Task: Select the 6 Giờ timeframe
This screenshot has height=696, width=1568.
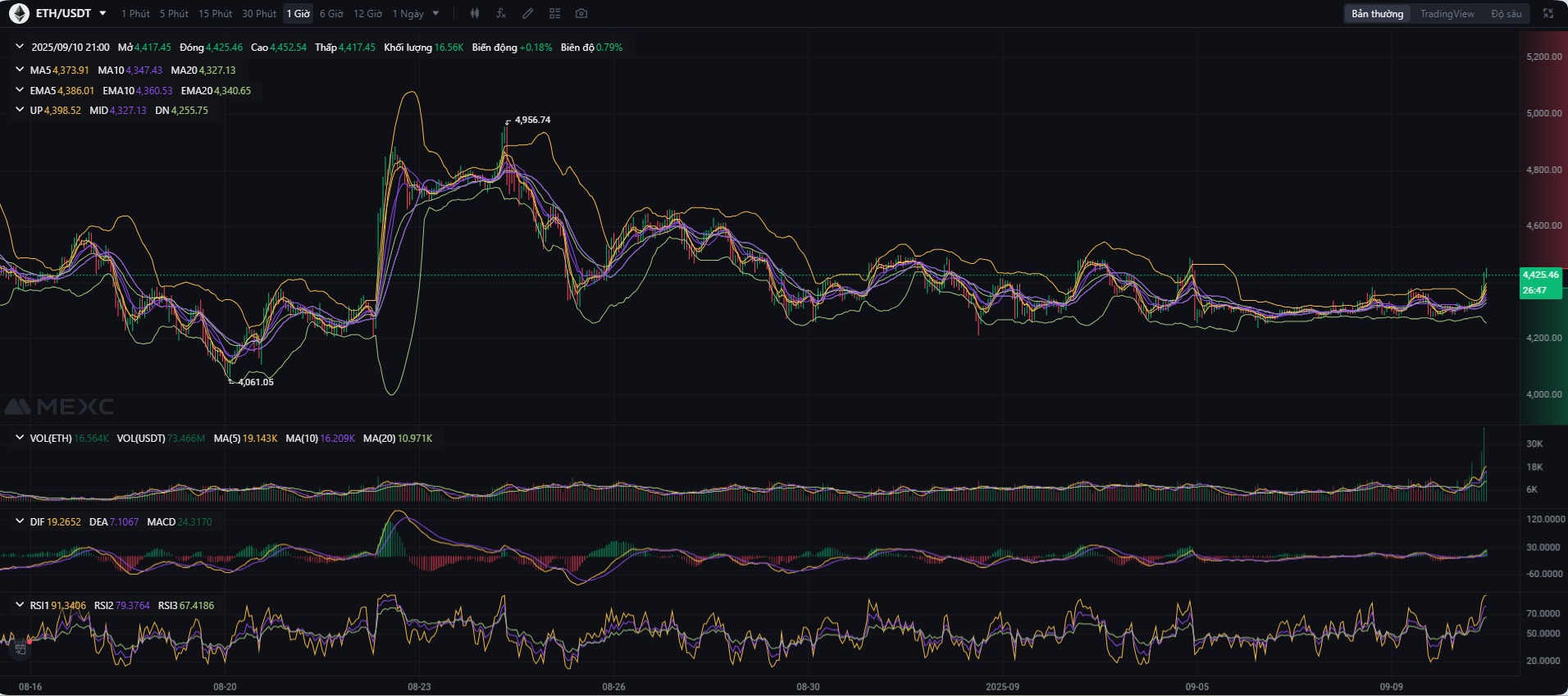Action: click(x=331, y=14)
